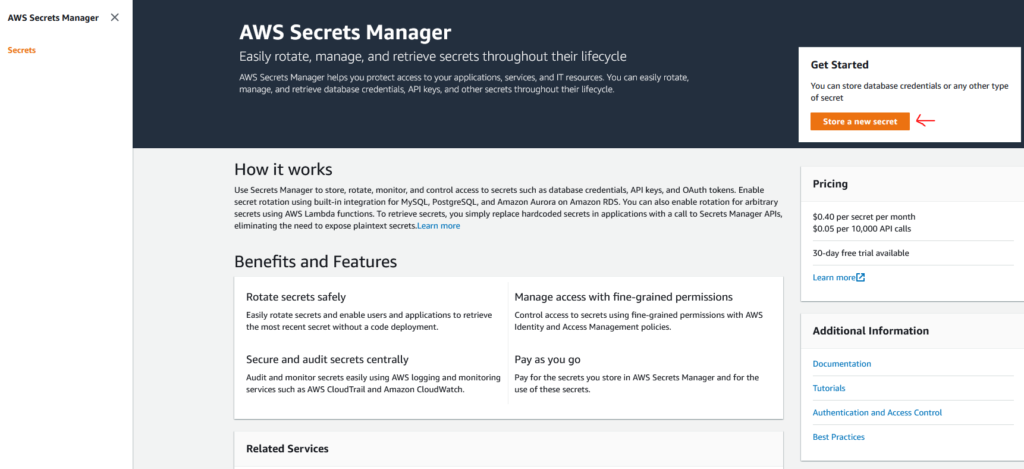Open the Pricing Learn more link
The height and width of the screenshot is (469, 1024).
[x=834, y=278]
